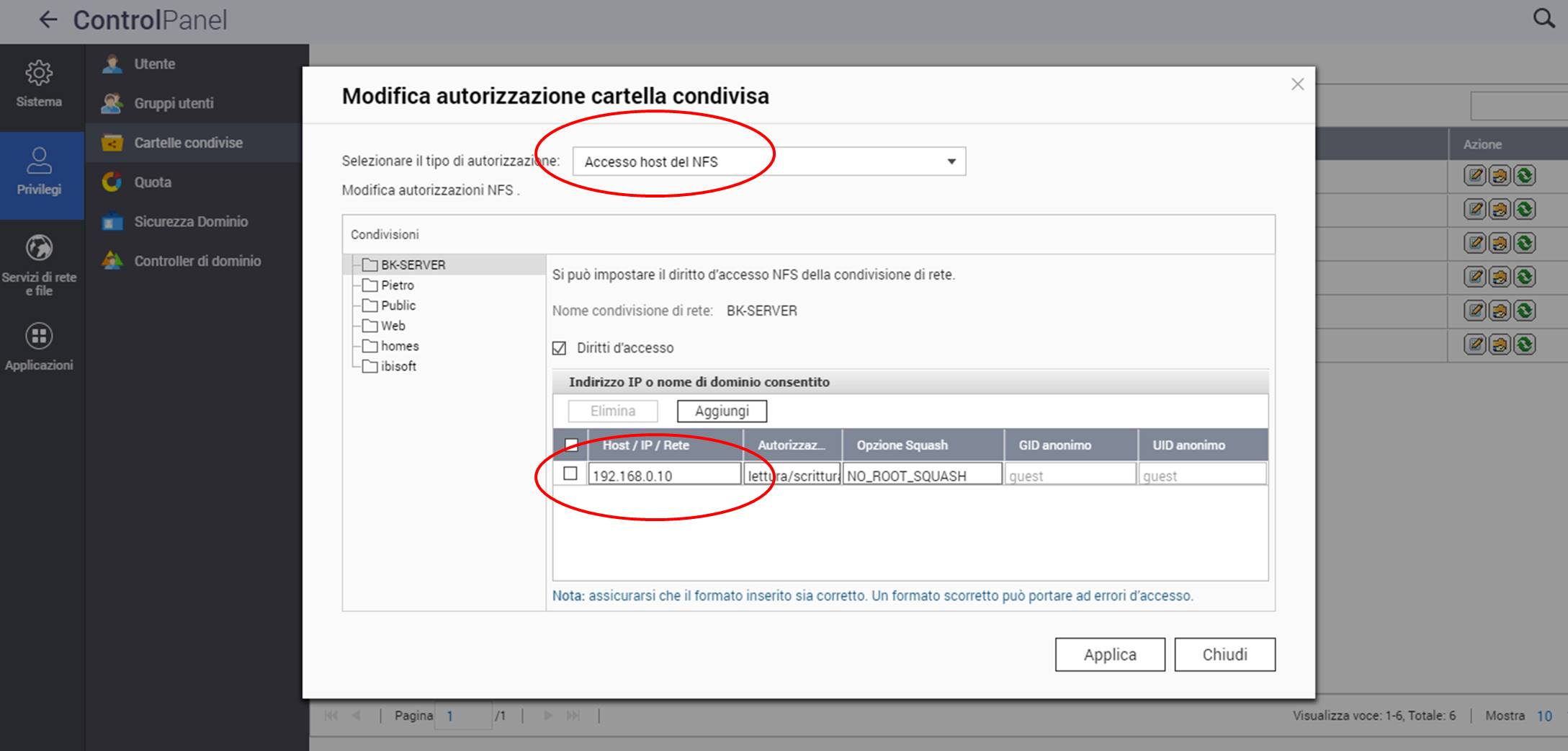Open the Applicazioni section
Viewport: 1568px width, 751px height.
(x=39, y=347)
